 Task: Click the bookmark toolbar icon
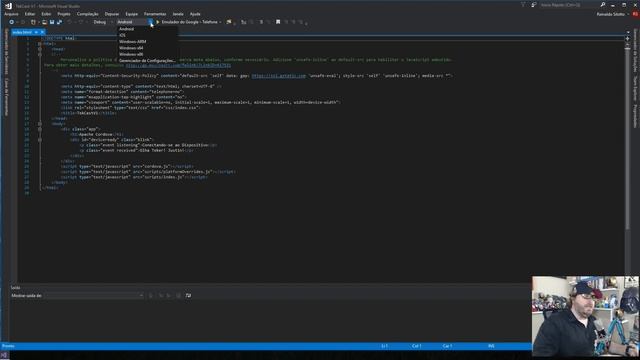pyautogui.click(x=278, y=22)
